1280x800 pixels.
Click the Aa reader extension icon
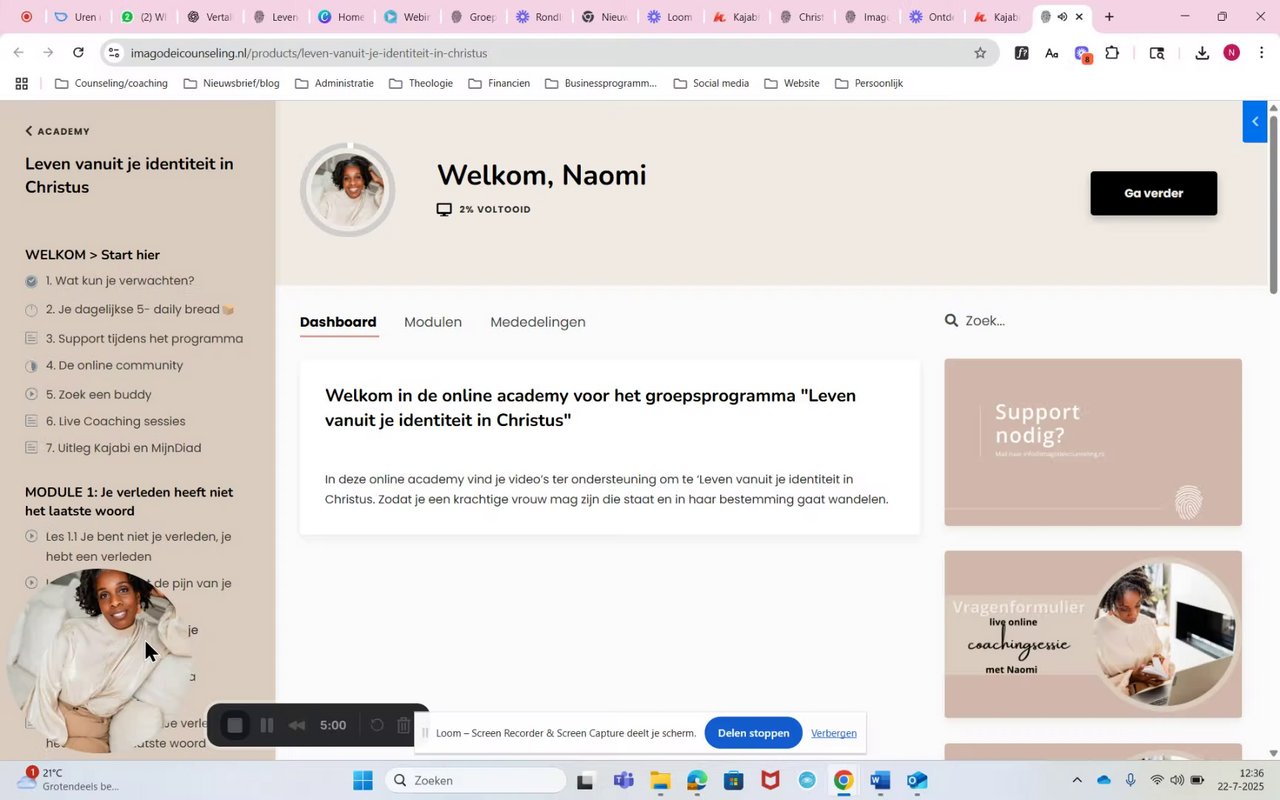[x=1052, y=53]
